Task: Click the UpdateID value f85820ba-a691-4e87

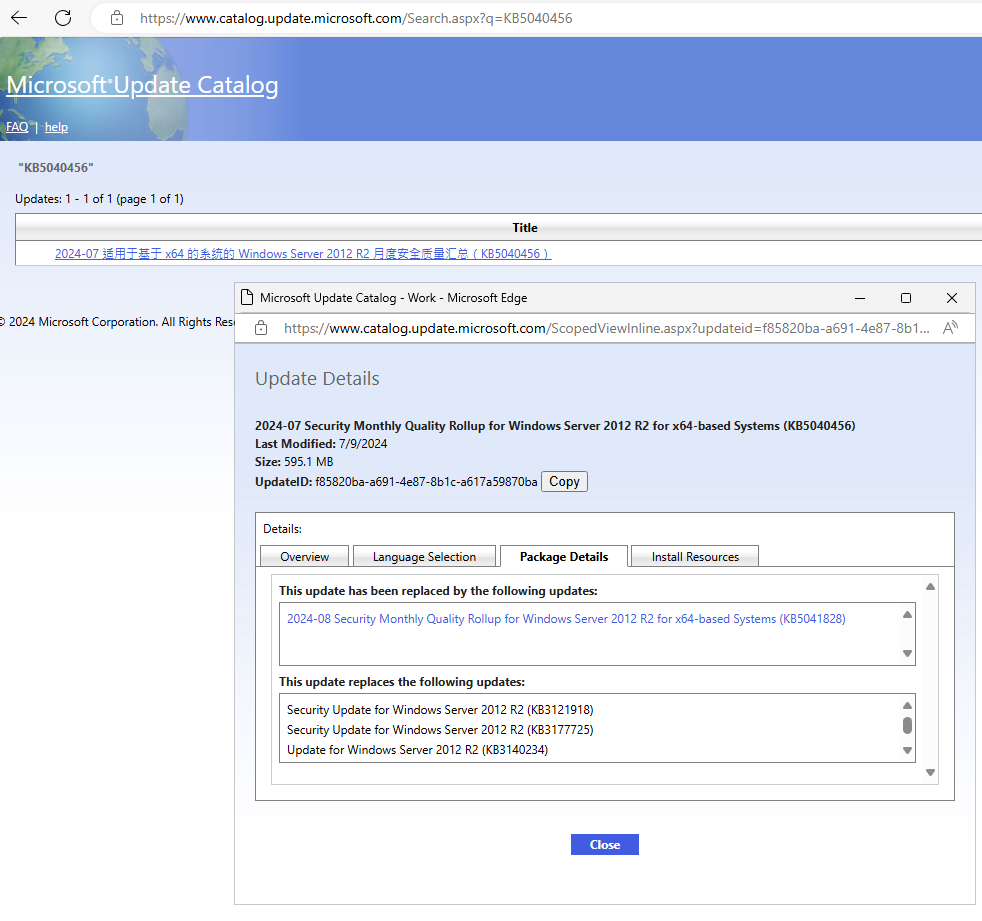Action: 426,481
